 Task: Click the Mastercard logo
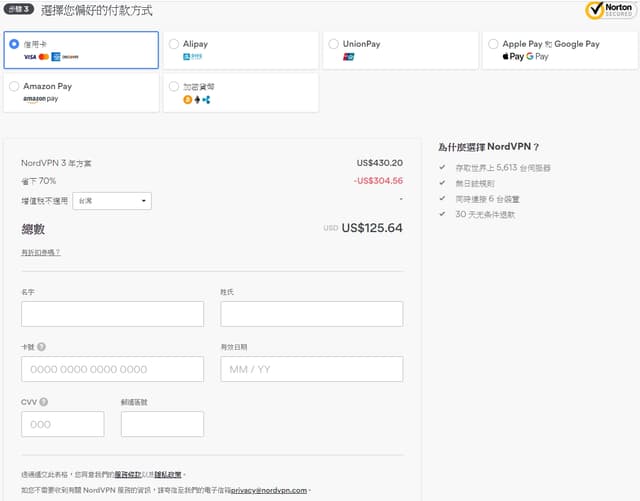(x=44, y=57)
